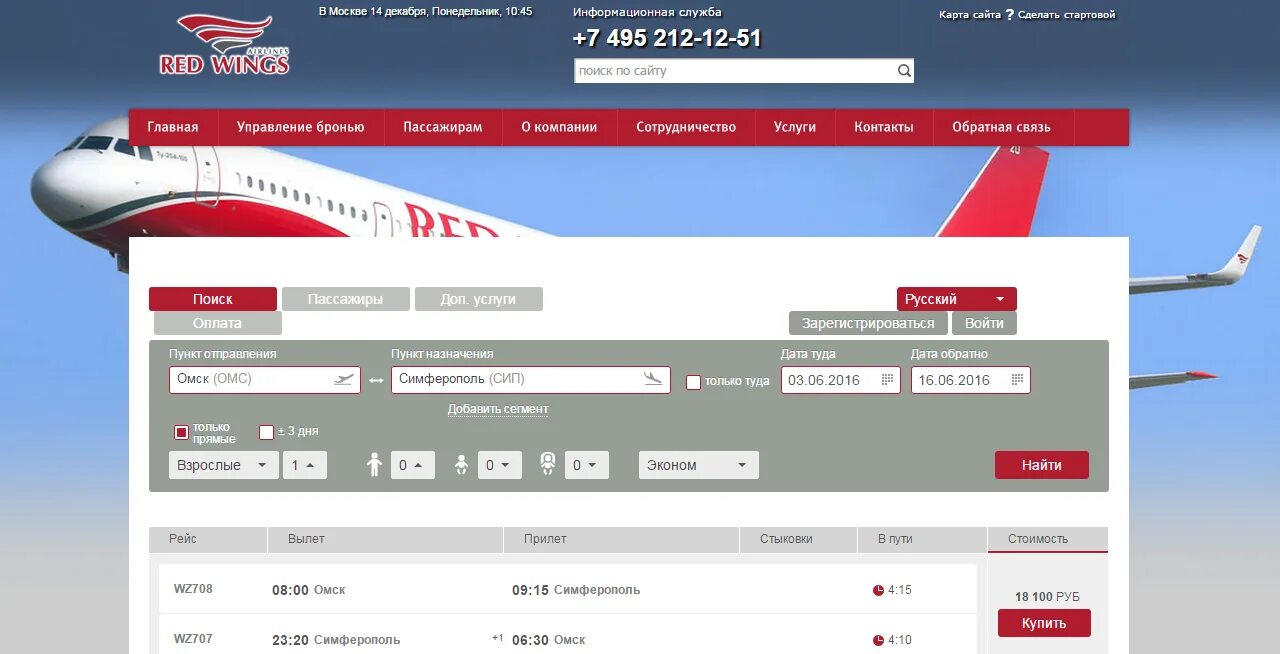Click the Red Wings Airlines logo
Viewport: 1280px width, 654px height.
[224, 44]
